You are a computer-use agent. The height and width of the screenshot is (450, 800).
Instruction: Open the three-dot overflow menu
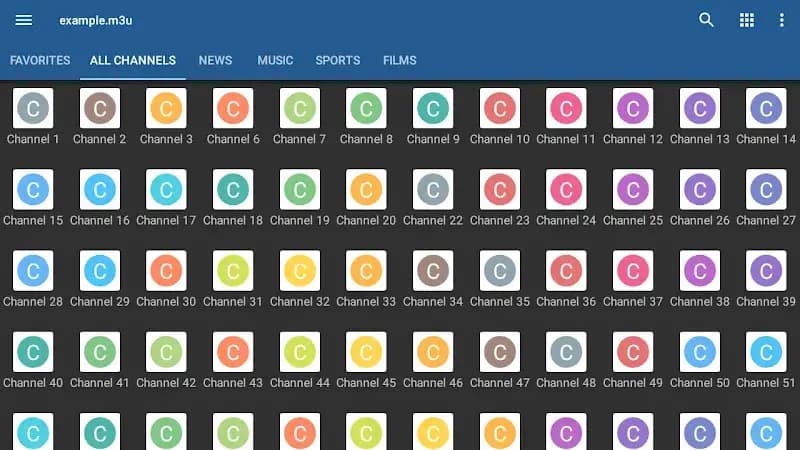(x=782, y=20)
